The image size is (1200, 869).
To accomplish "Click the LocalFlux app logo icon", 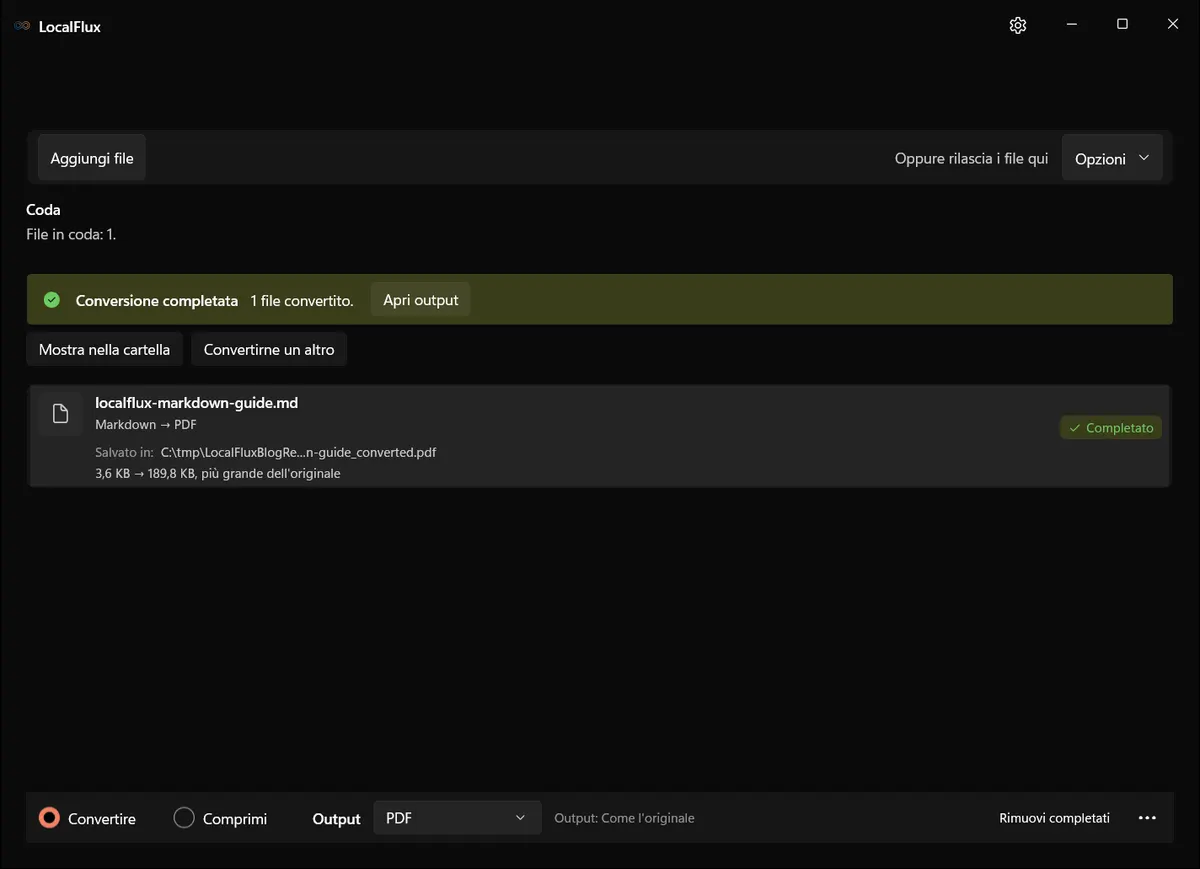I will [22, 27].
